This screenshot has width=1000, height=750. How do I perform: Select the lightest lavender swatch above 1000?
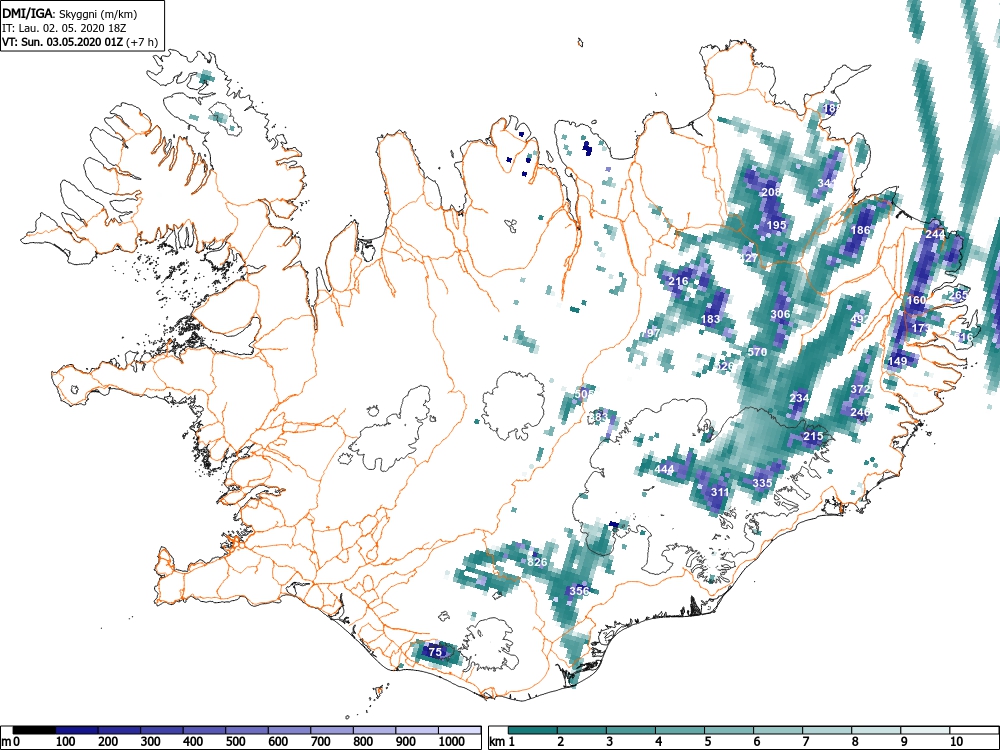click(x=459, y=730)
